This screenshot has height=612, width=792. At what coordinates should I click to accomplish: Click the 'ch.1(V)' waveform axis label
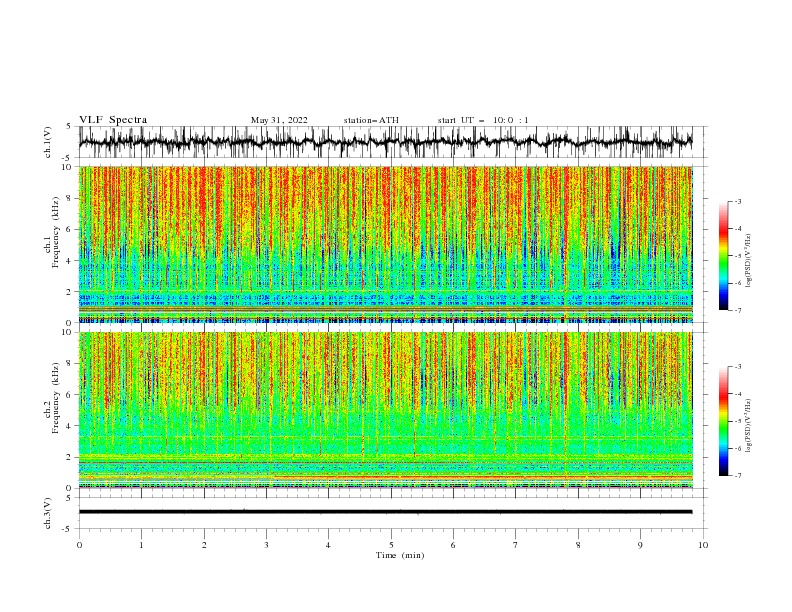click(48, 142)
